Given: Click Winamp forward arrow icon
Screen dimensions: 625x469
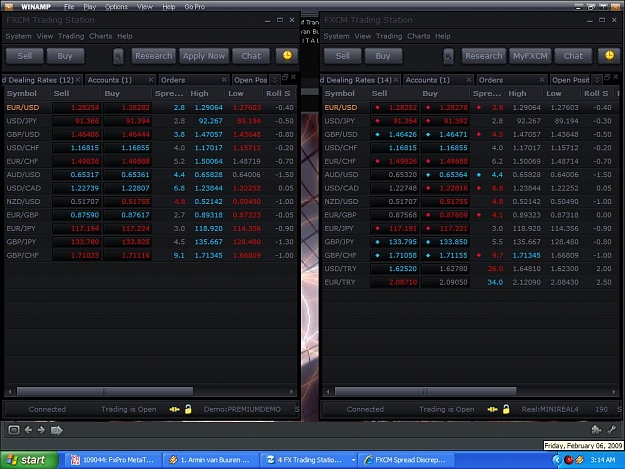Looking at the screenshot, I should tap(41, 430).
